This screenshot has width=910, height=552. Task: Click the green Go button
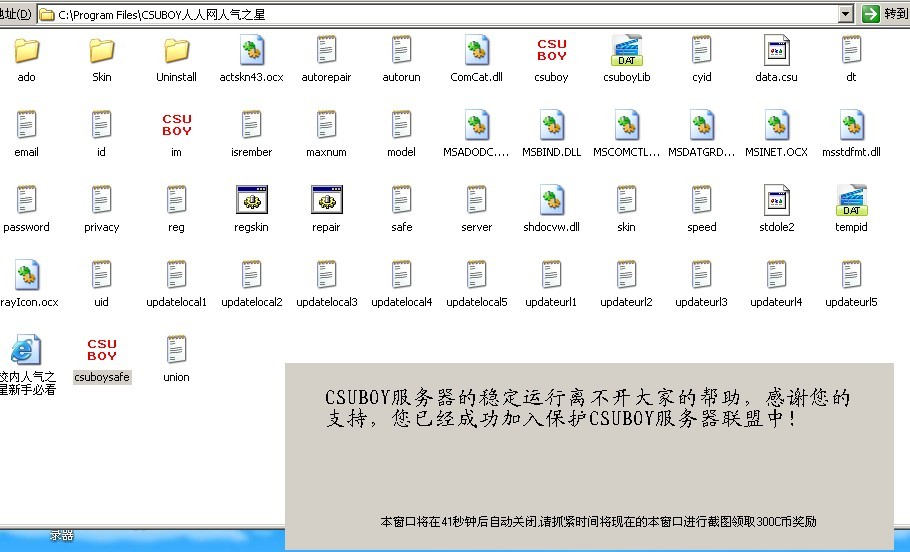pos(871,14)
